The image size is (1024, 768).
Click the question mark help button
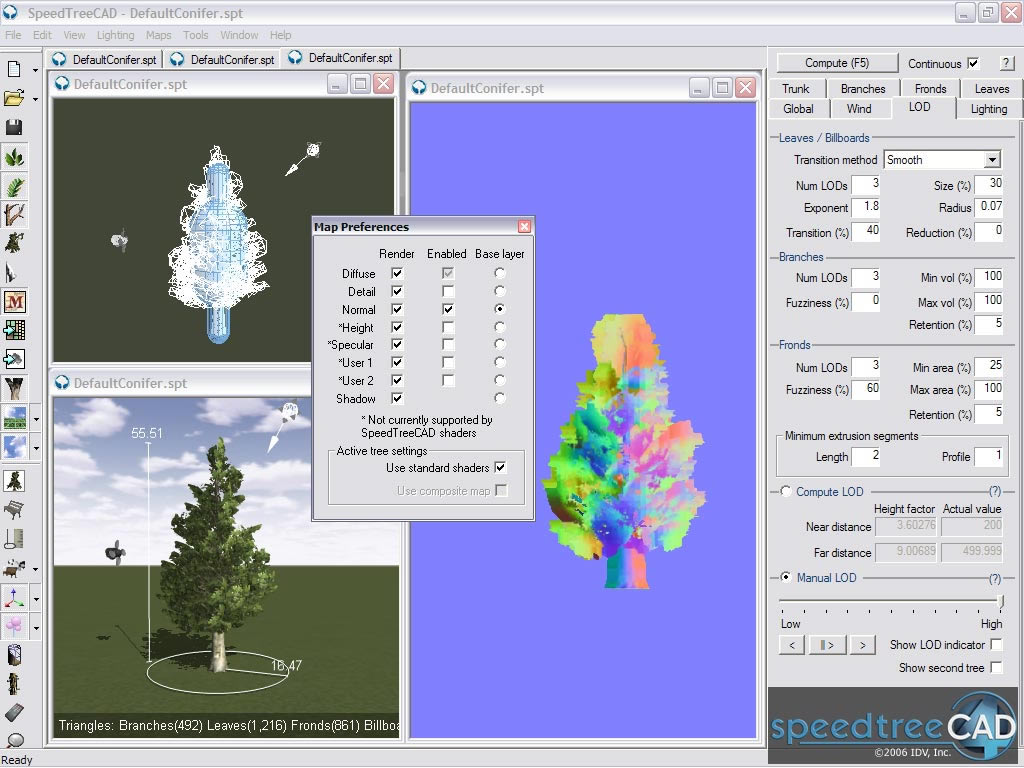point(1006,63)
